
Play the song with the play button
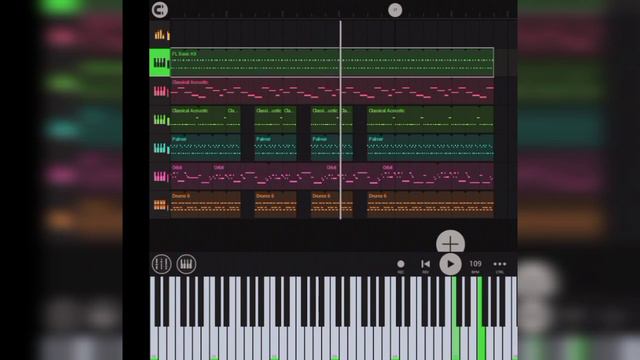450,264
